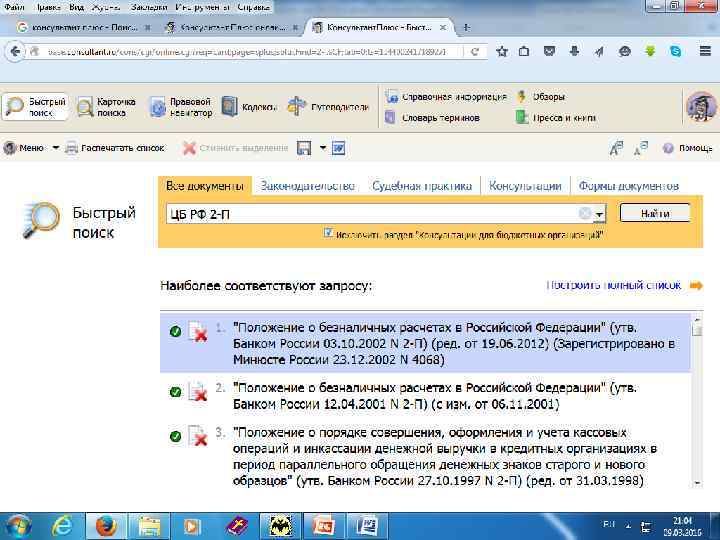Open Windows Start button
This screenshot has height=540, width=720.
coord(16,526)
